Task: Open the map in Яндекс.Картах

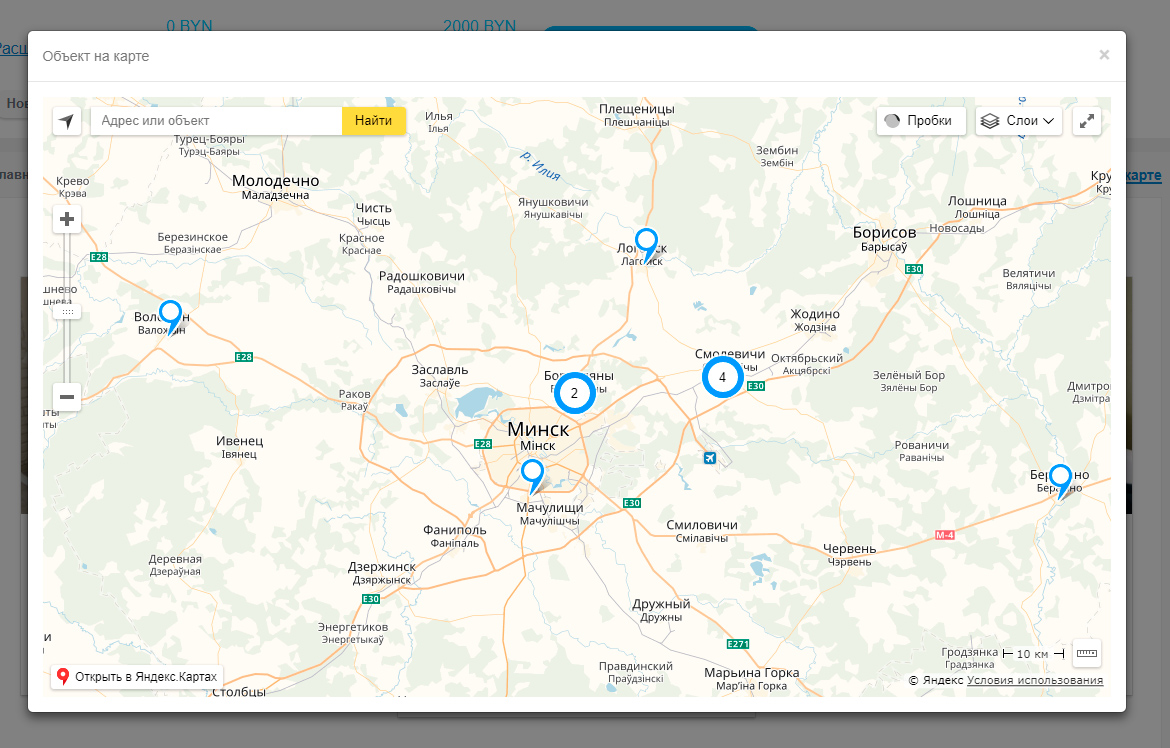Action: pos(137,677)
